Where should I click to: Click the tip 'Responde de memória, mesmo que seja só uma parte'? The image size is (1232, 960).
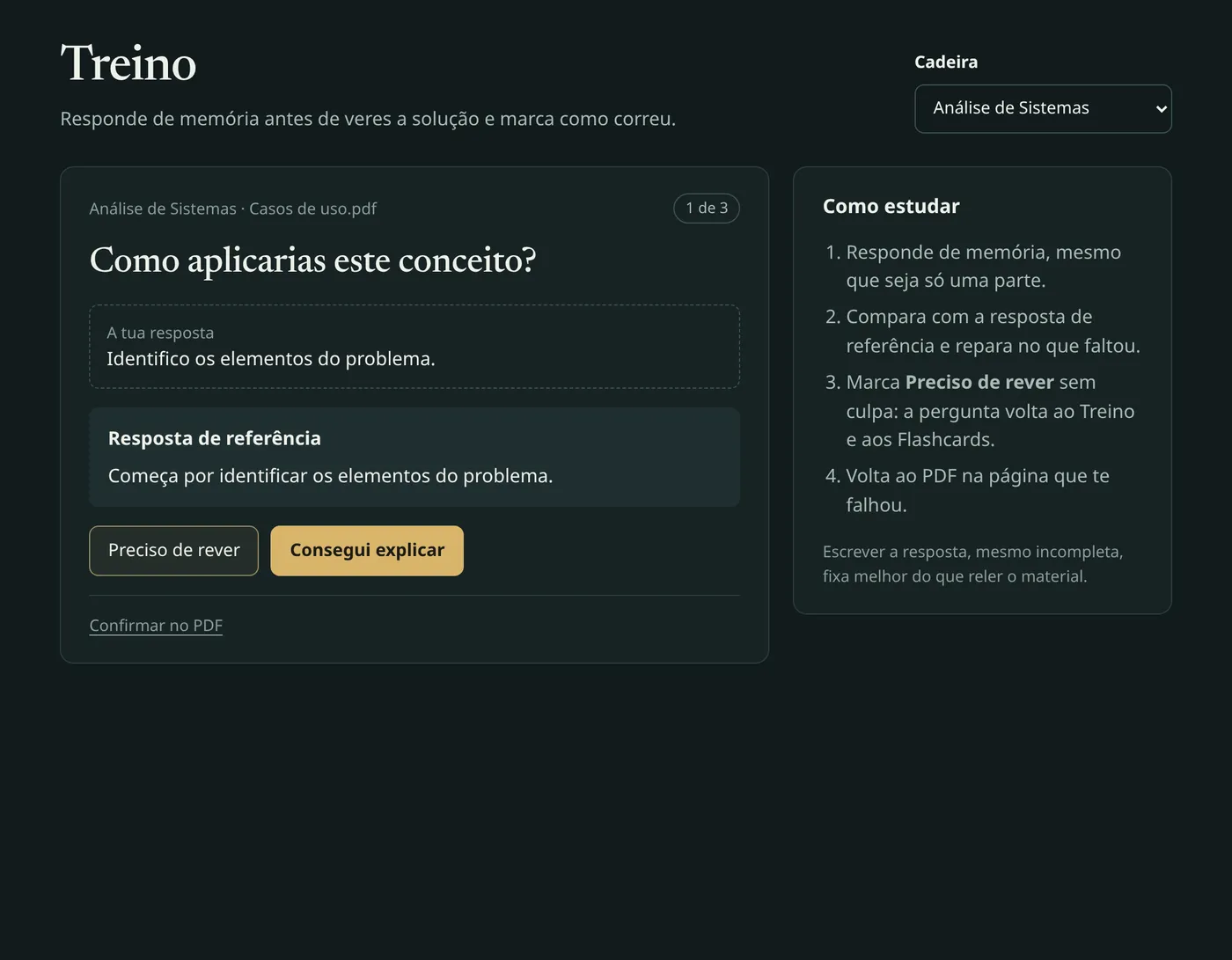tap(983, 266)
